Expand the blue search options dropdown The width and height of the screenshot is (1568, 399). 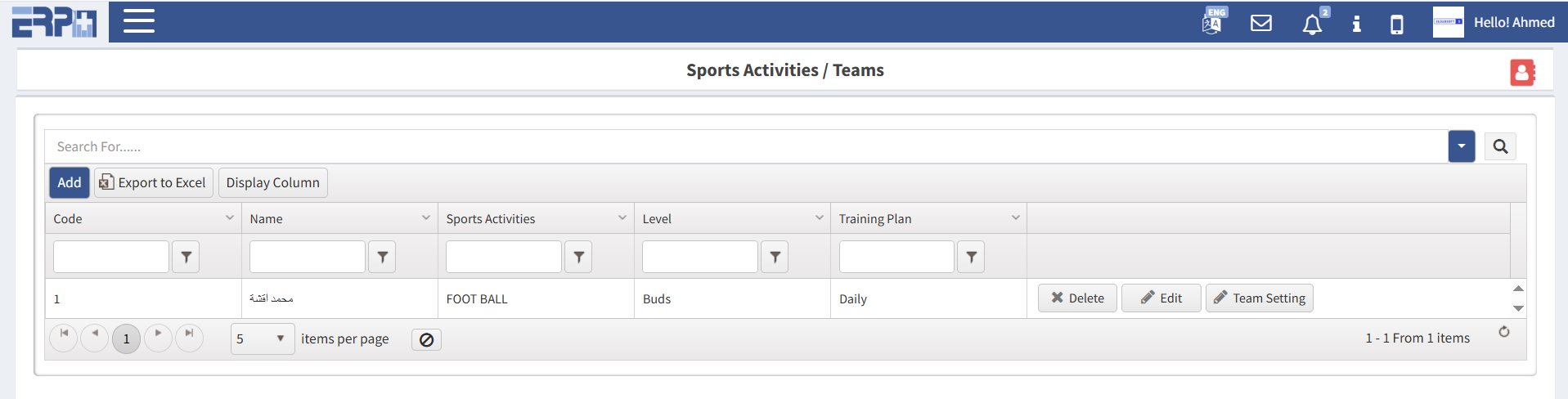coord(1461,146)
